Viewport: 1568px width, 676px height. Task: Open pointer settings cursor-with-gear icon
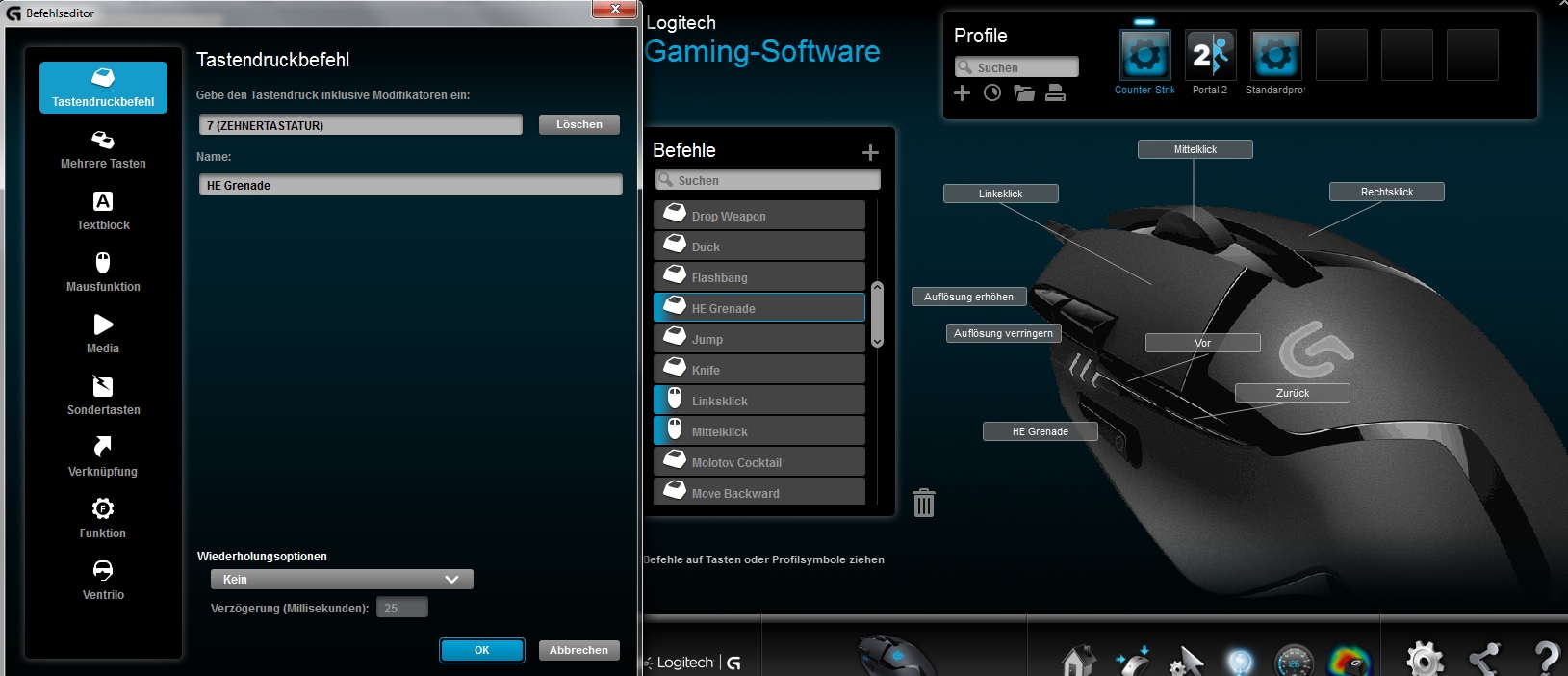(x=1186, y=663)
